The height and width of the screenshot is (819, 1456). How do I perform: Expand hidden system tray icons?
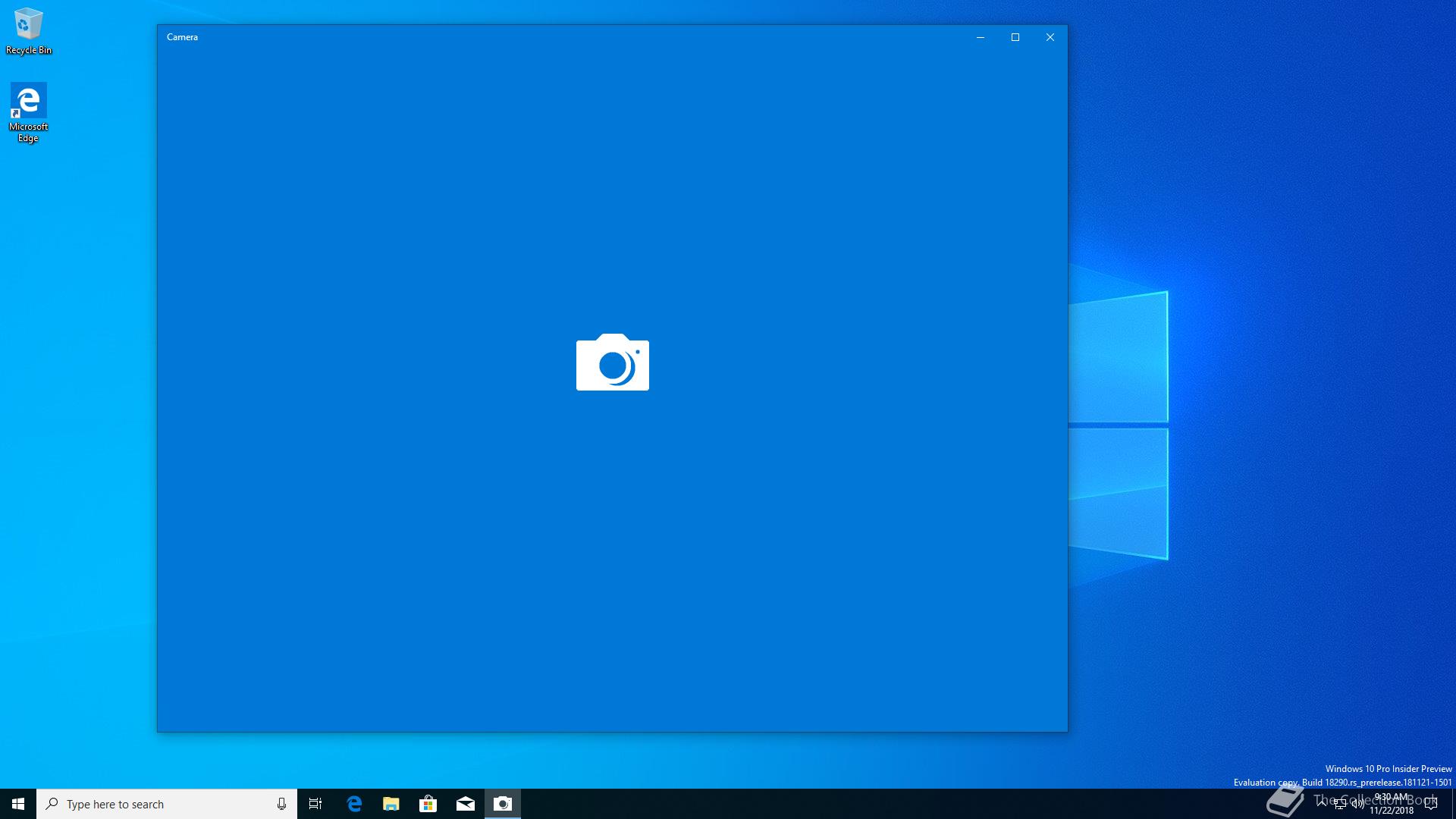(x=1322, y=802)
